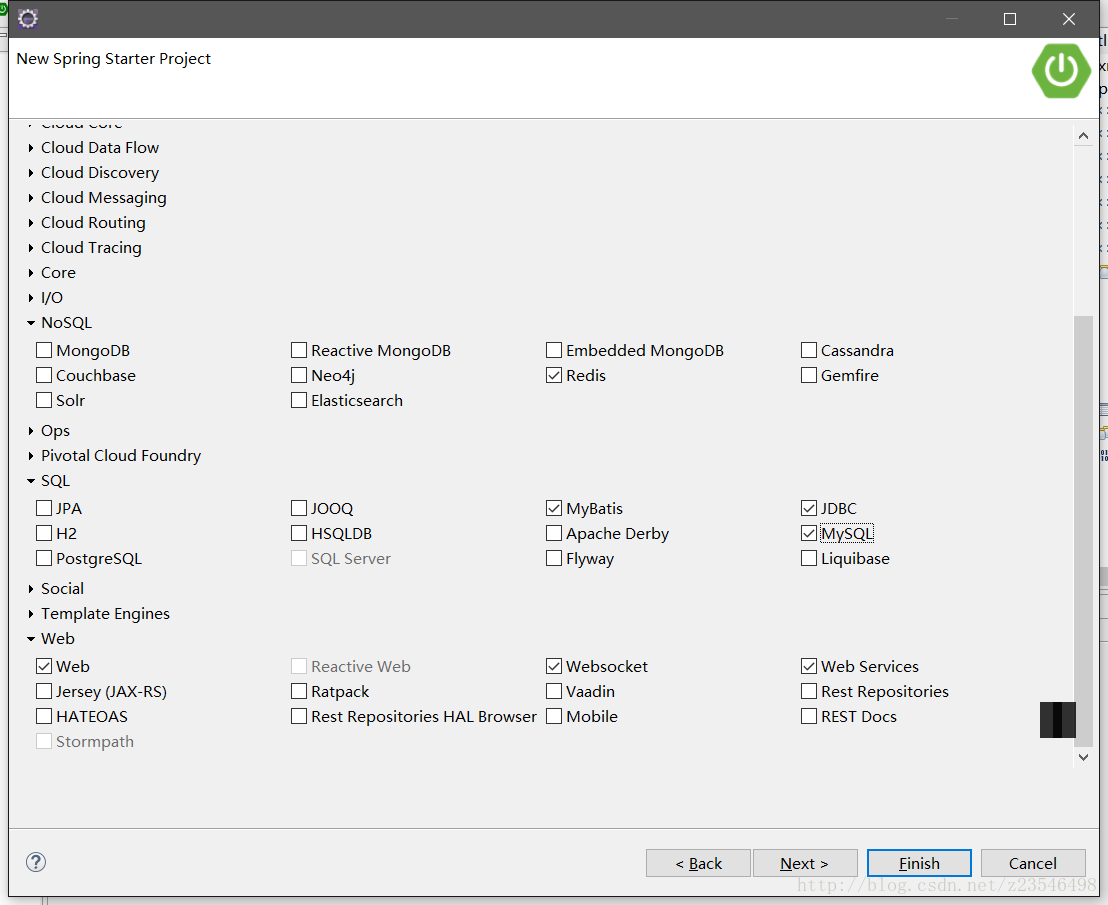Tick the JOOQ checkbox
Screen dimensions: 1108x905
(x=300, y=509)
